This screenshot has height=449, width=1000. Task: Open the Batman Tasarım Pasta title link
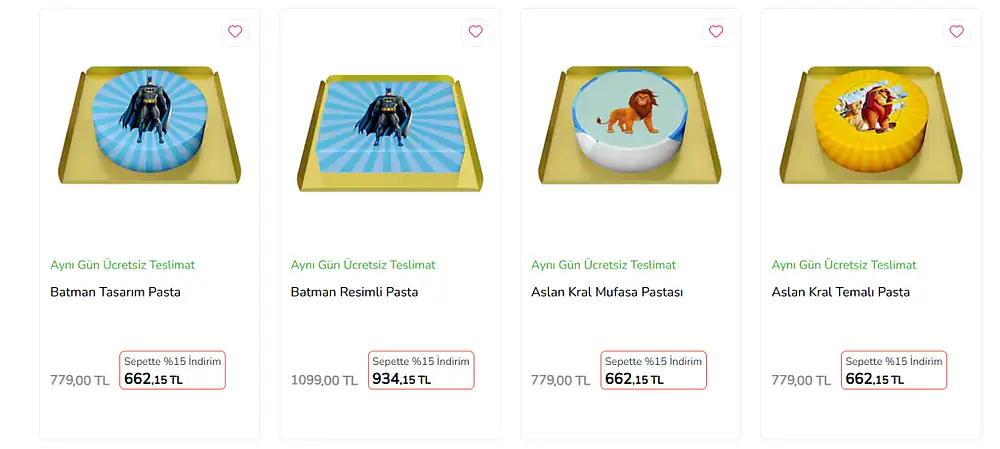click(115, 292)
